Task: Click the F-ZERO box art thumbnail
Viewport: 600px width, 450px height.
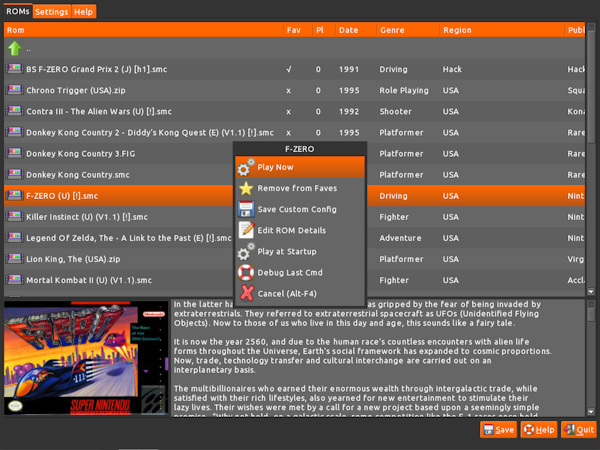Action: (x=86, y=358)
